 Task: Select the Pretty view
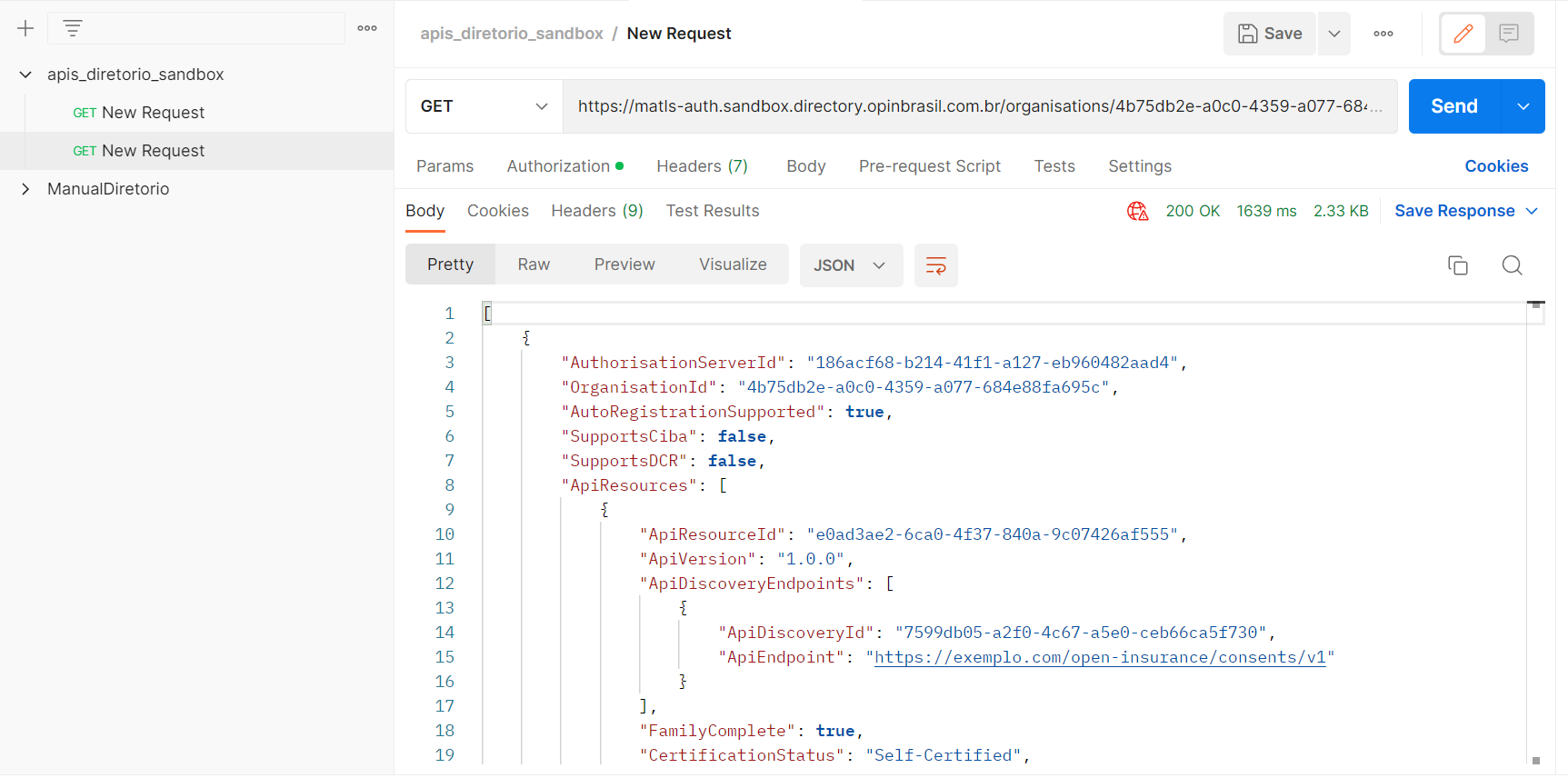[x=451, y=264]
